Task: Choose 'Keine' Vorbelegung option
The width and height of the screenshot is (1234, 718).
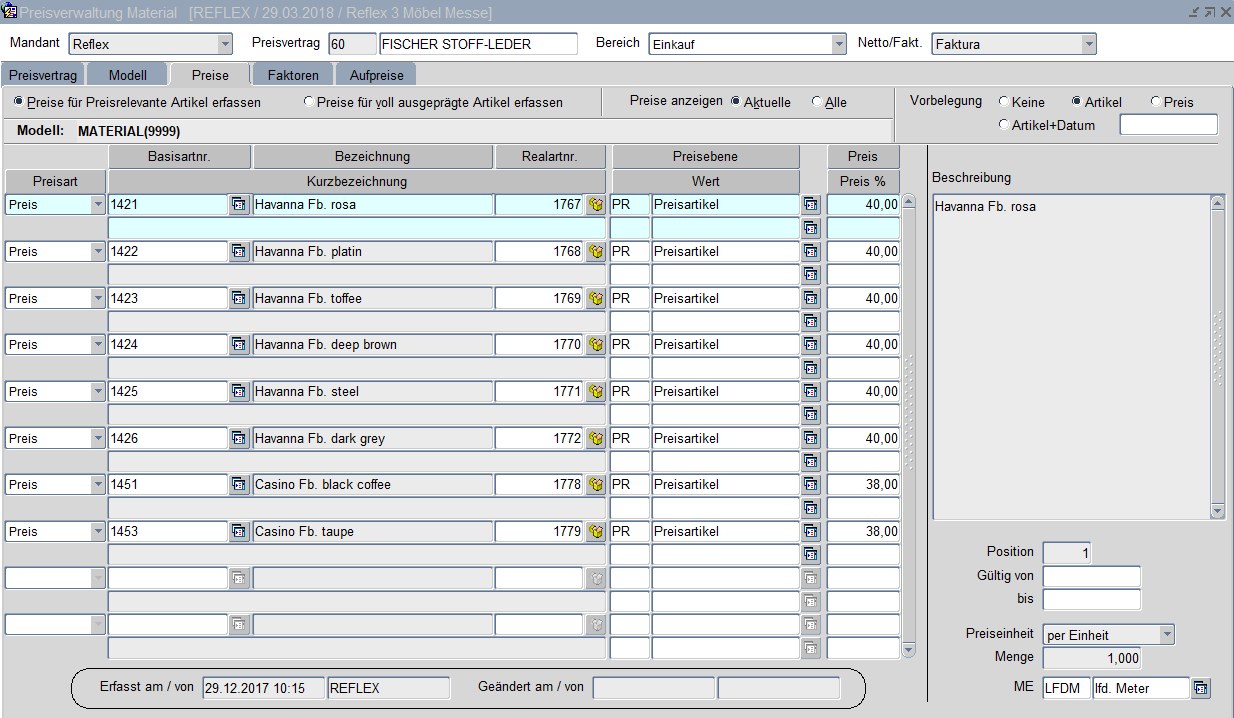Action: tap(1004, 102)
